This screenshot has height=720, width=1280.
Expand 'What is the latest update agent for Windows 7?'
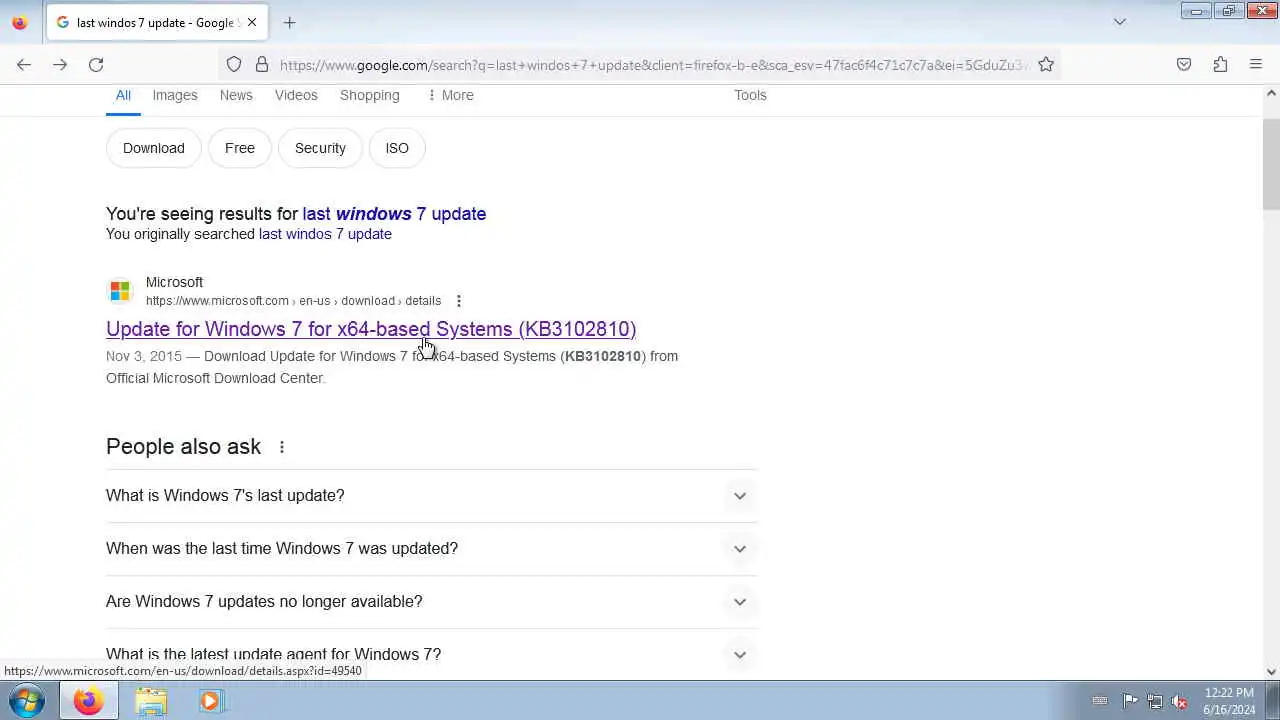point(431,654)
